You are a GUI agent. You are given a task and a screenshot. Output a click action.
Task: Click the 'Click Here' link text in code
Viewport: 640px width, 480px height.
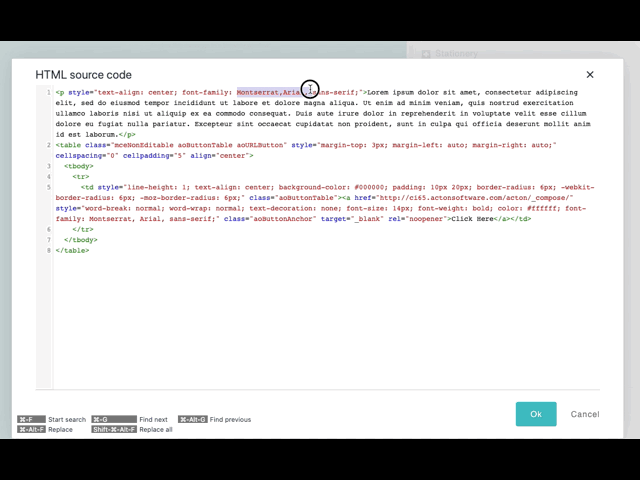coord(472,219)
